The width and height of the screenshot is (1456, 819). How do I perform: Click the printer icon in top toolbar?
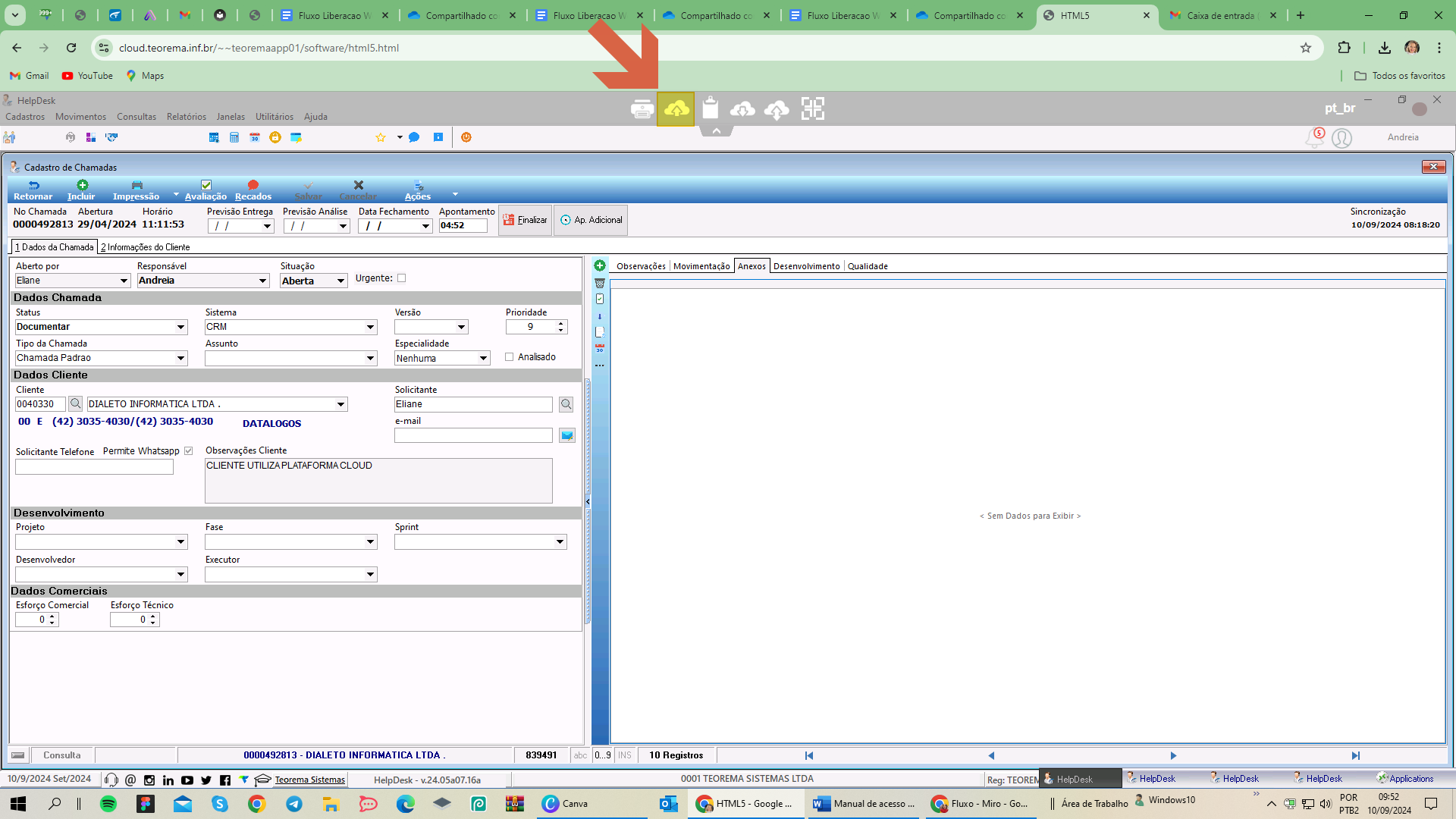642,109
